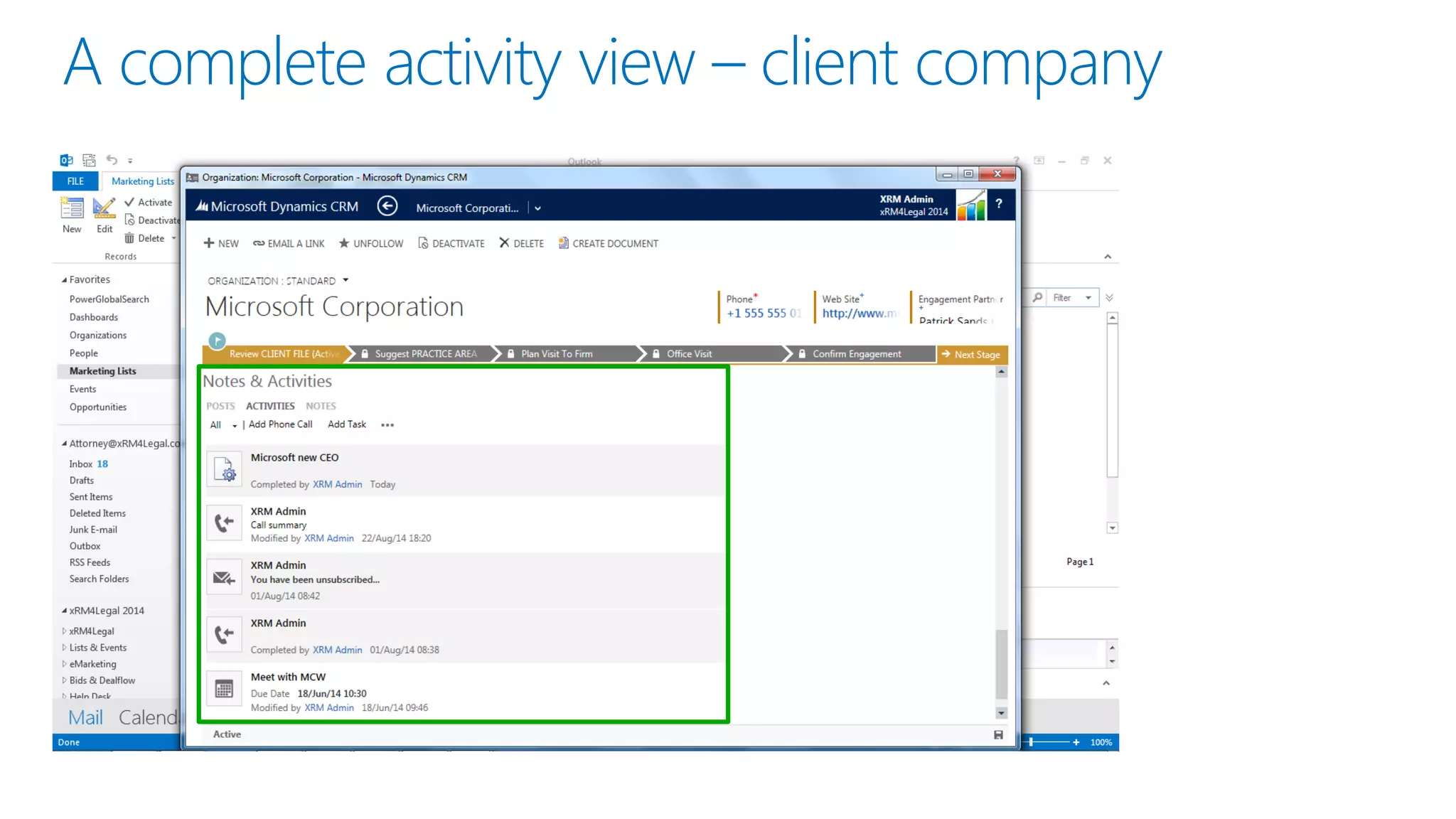Open the Organizations favorite folder
The height and width of the screenshot is (819, 1456).
98,336
